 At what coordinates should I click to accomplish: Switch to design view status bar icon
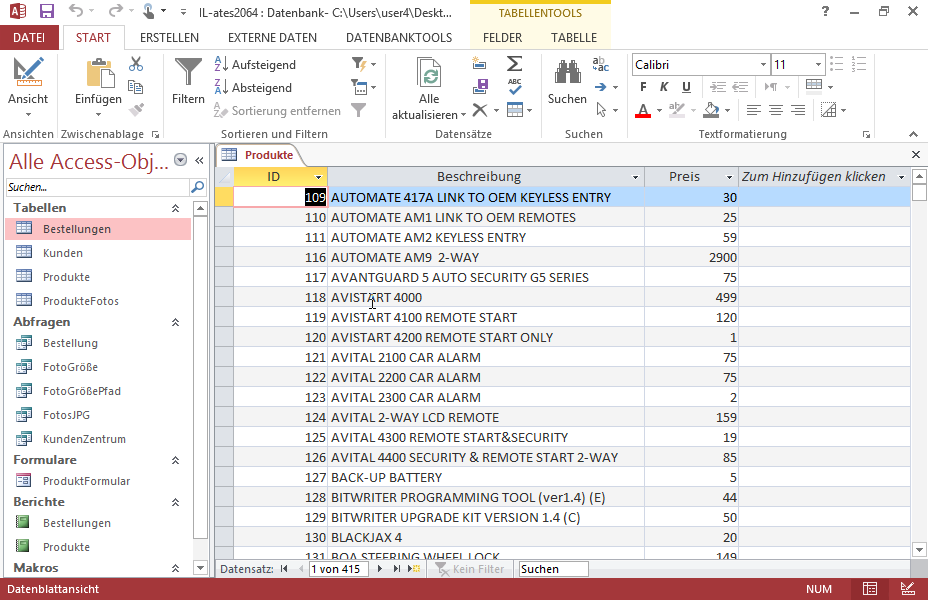(x=907, y=589)
